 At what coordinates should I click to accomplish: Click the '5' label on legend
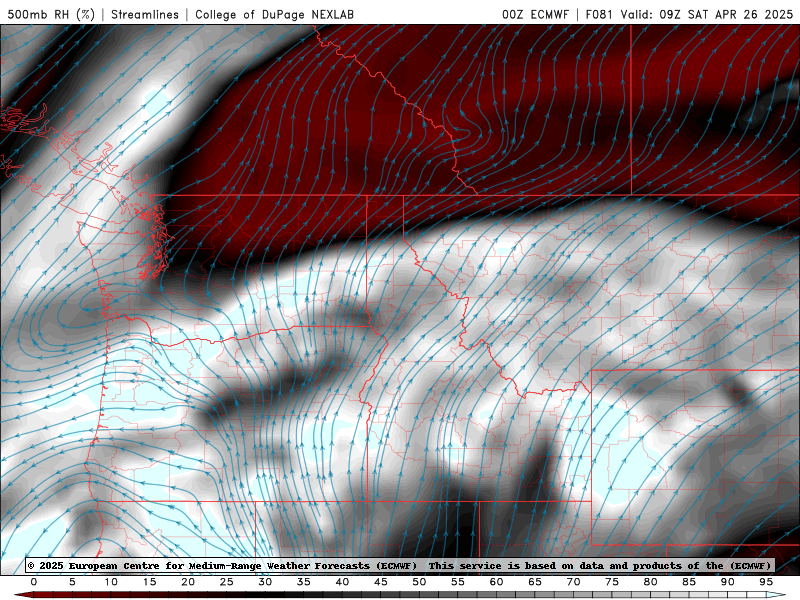(72, 582)
